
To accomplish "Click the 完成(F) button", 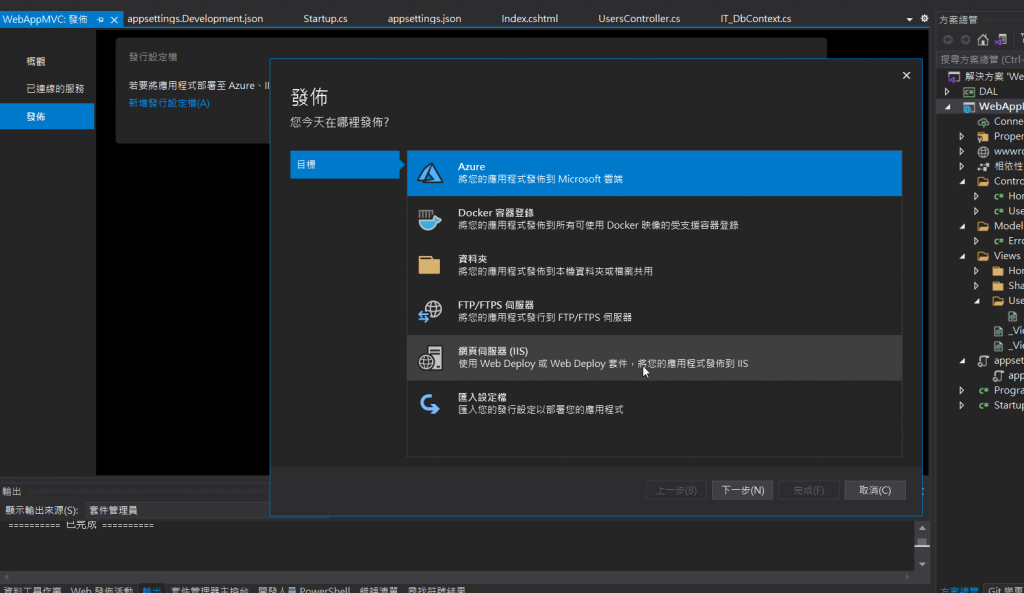I will (808, 490).
